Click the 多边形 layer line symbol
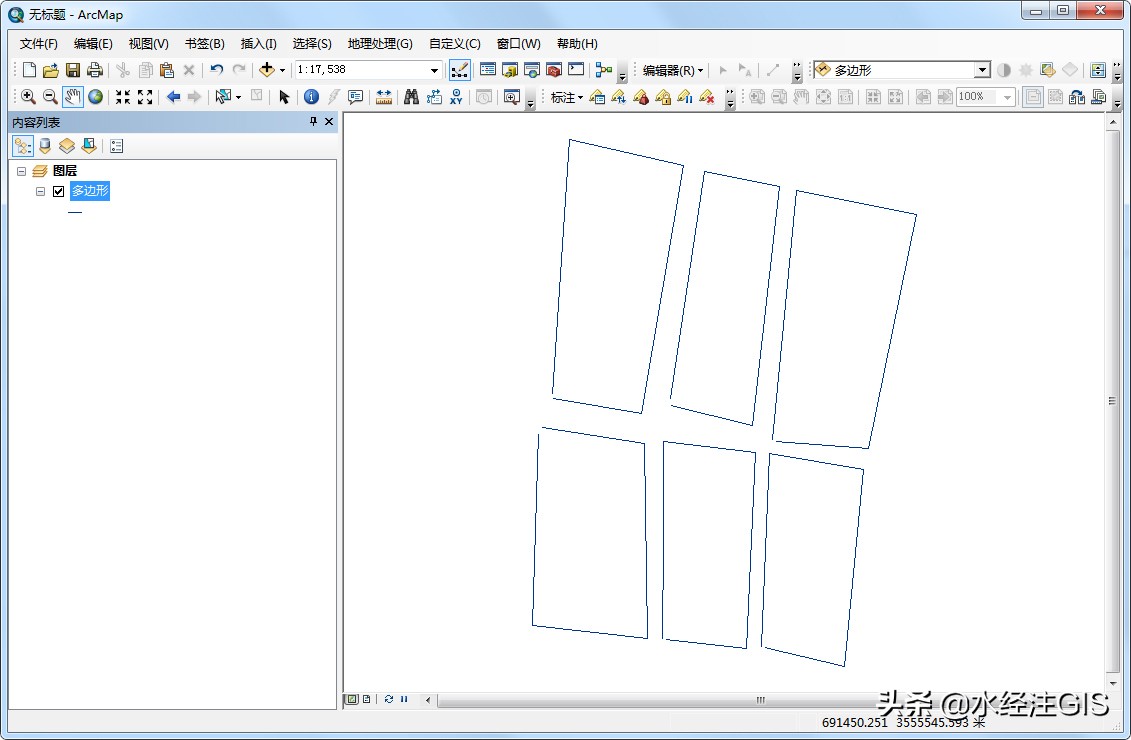This screenshot has width=1131, height=740. 75,212
